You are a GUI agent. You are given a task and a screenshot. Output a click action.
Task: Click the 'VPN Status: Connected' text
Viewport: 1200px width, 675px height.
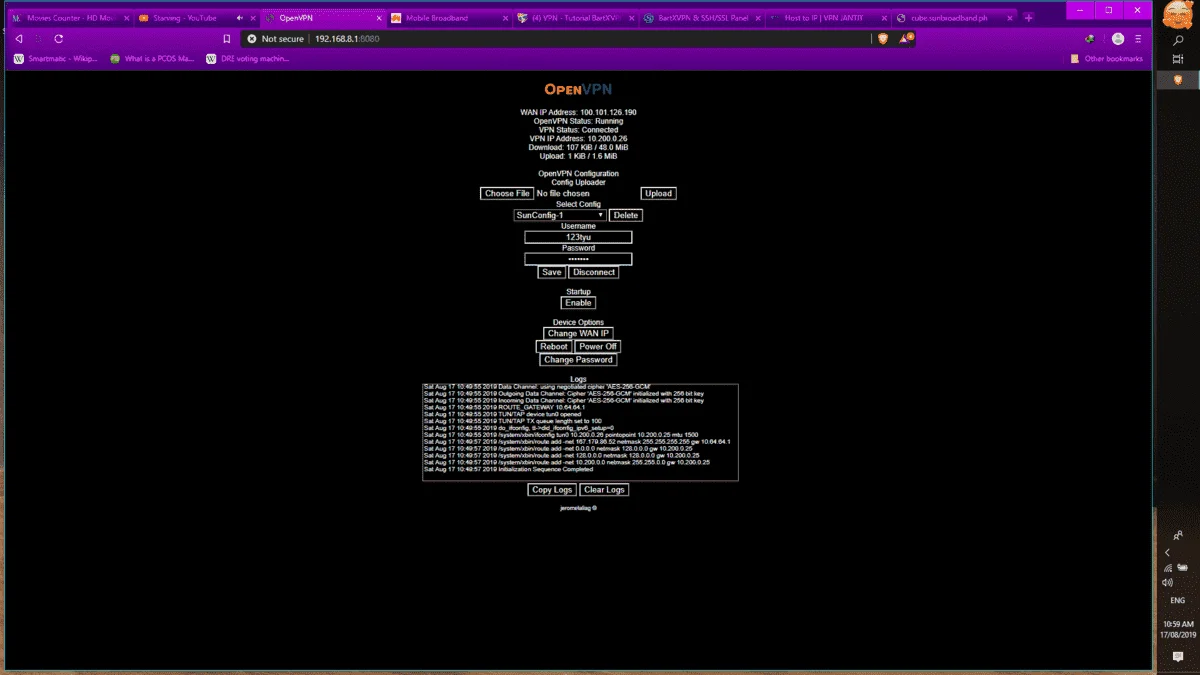(578, 130)
